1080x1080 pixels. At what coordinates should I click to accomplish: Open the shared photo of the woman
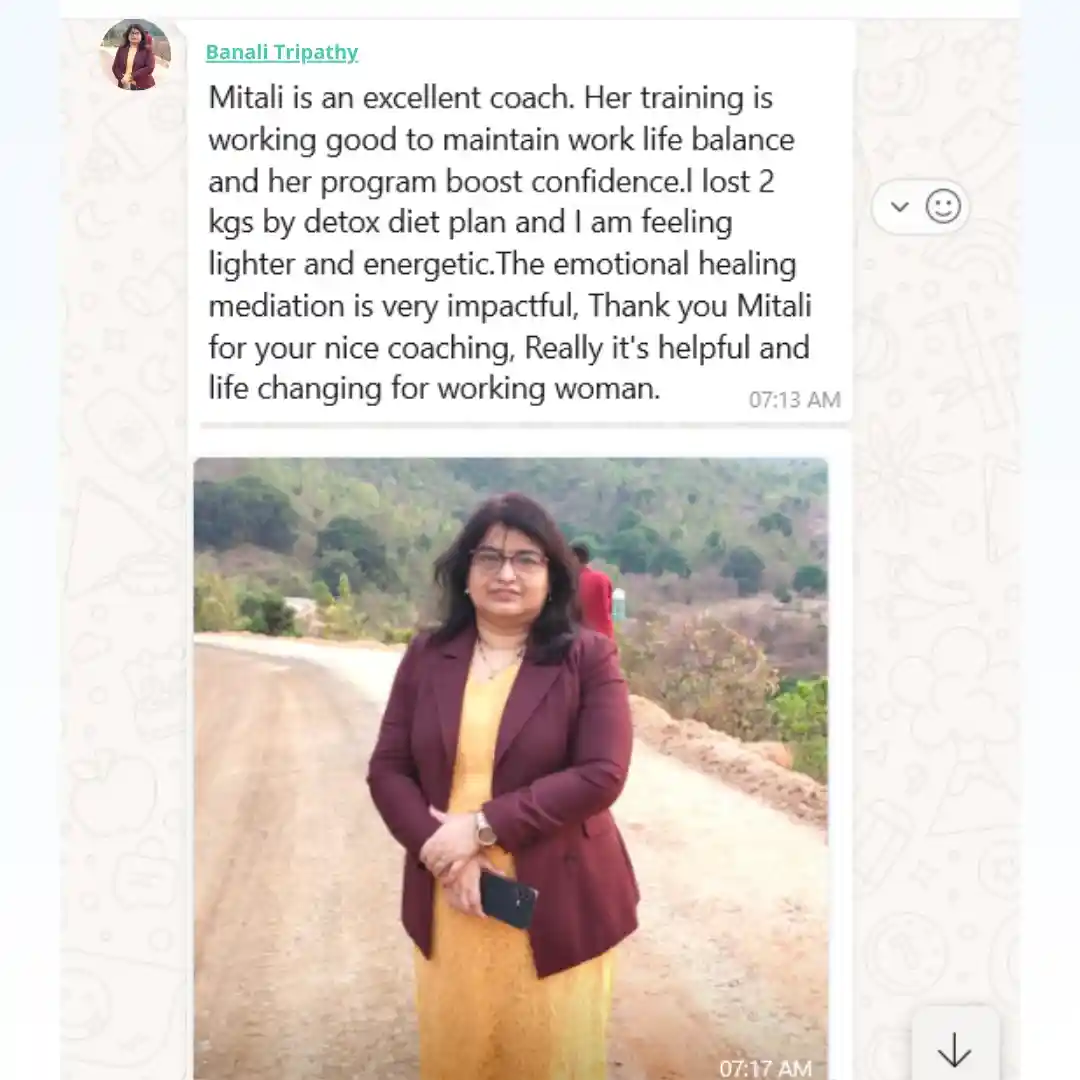[510, 768]
